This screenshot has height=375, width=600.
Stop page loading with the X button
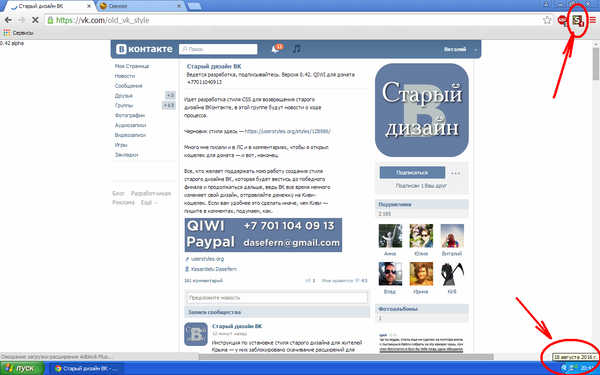35,20
